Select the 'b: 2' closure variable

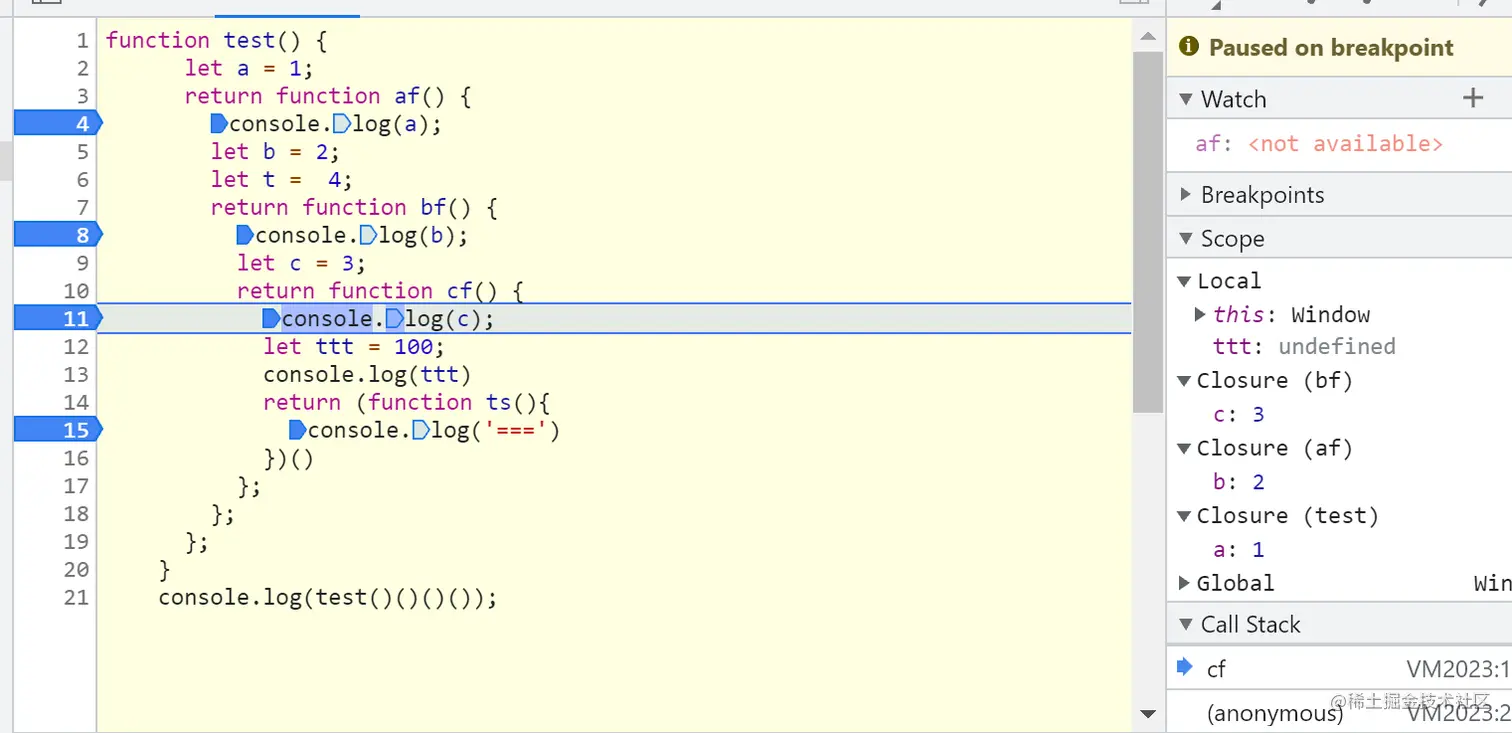pos(1239,482)
